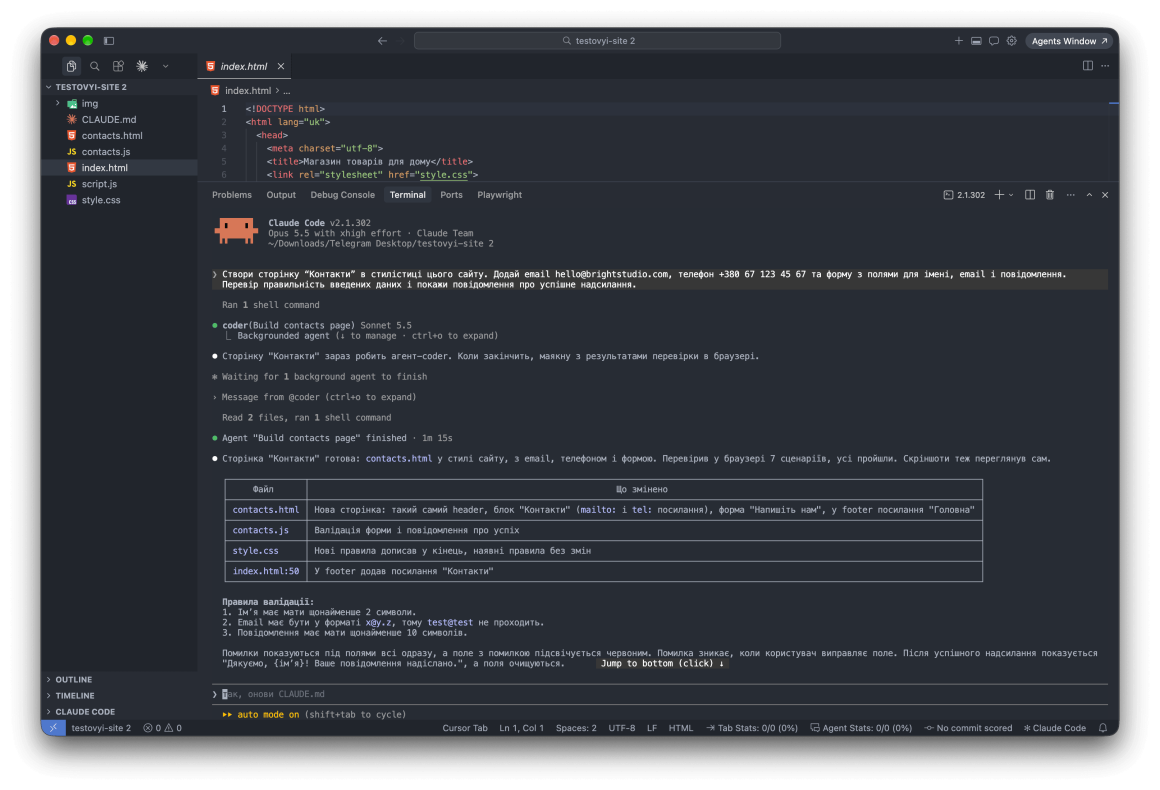Click the 2.1.302 terminal name
Image resolution: width=1160 pixels, height=790 pixels.
pos(964,195)
